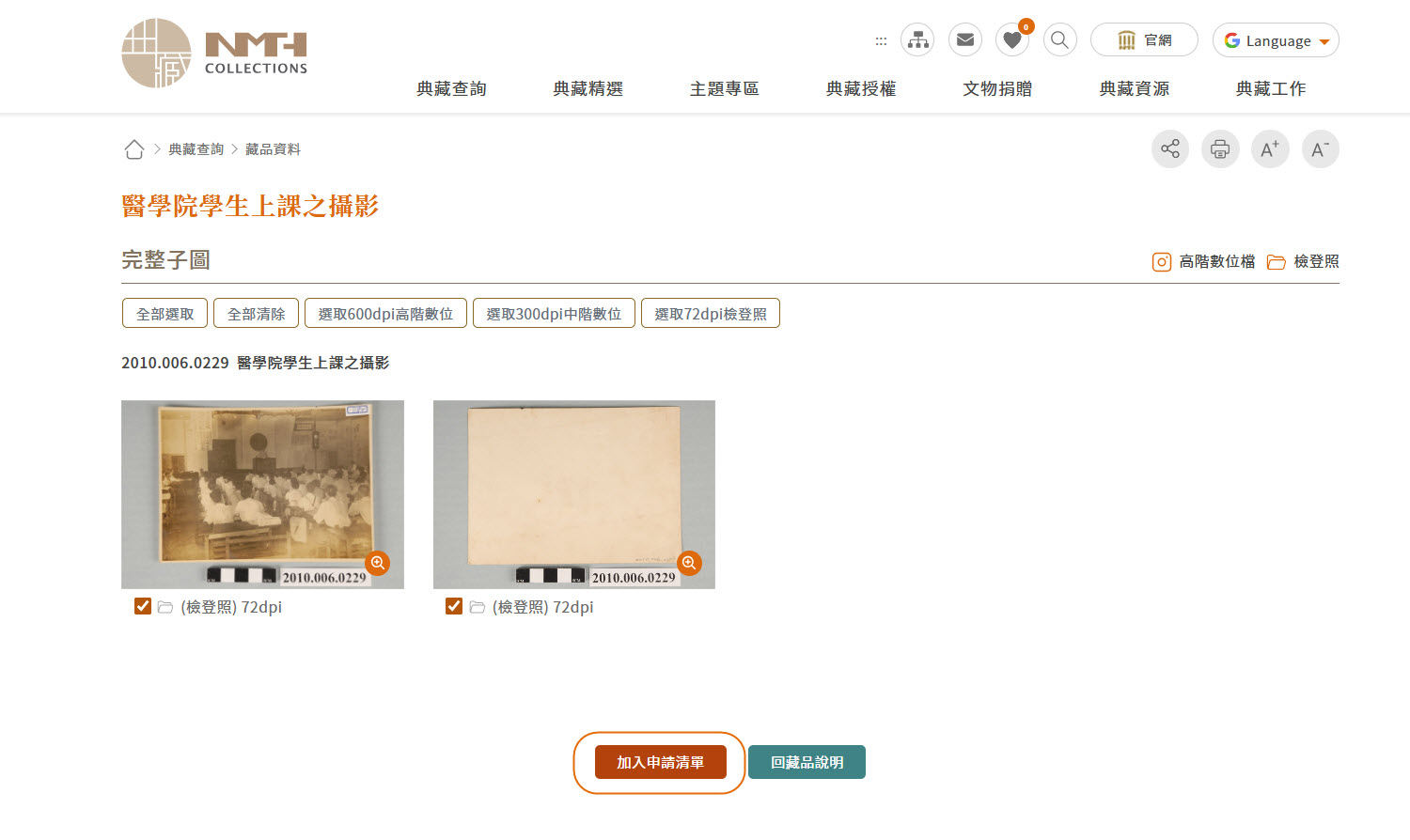Click the 全部清除 button
1410x840 pixels.
(256, 314)
